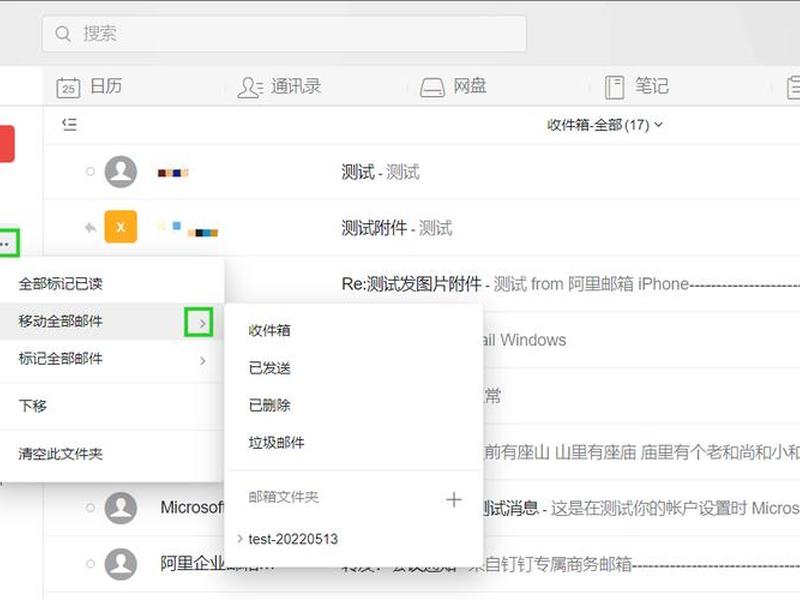Screen dimensions: 800x600
Task: Open the 通讯录 contacts icon
Action: [250, 87]
